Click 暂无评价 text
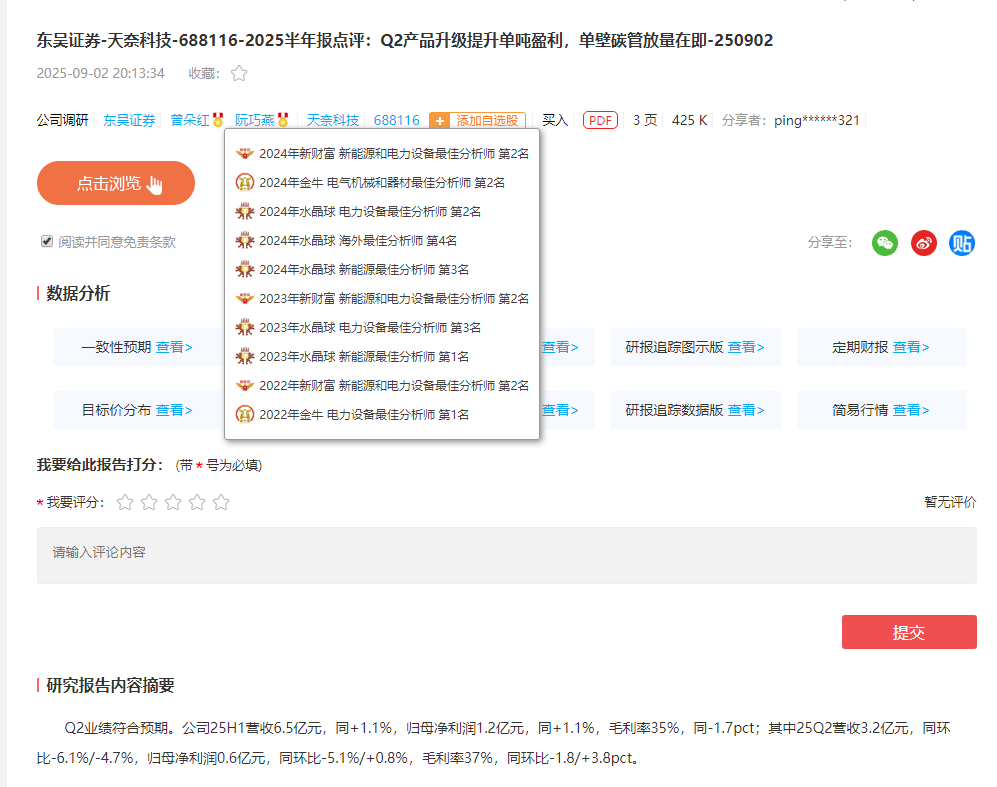997x787 pixels. (950, 502)
